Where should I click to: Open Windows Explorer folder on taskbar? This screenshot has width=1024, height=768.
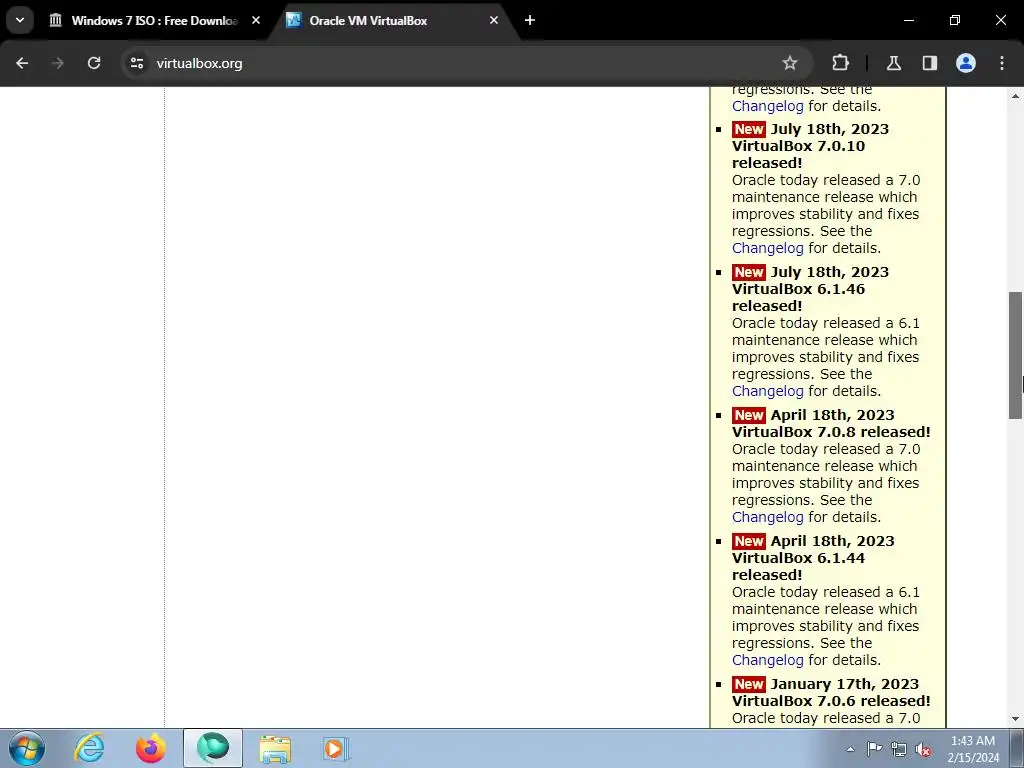tap(275, 748)
